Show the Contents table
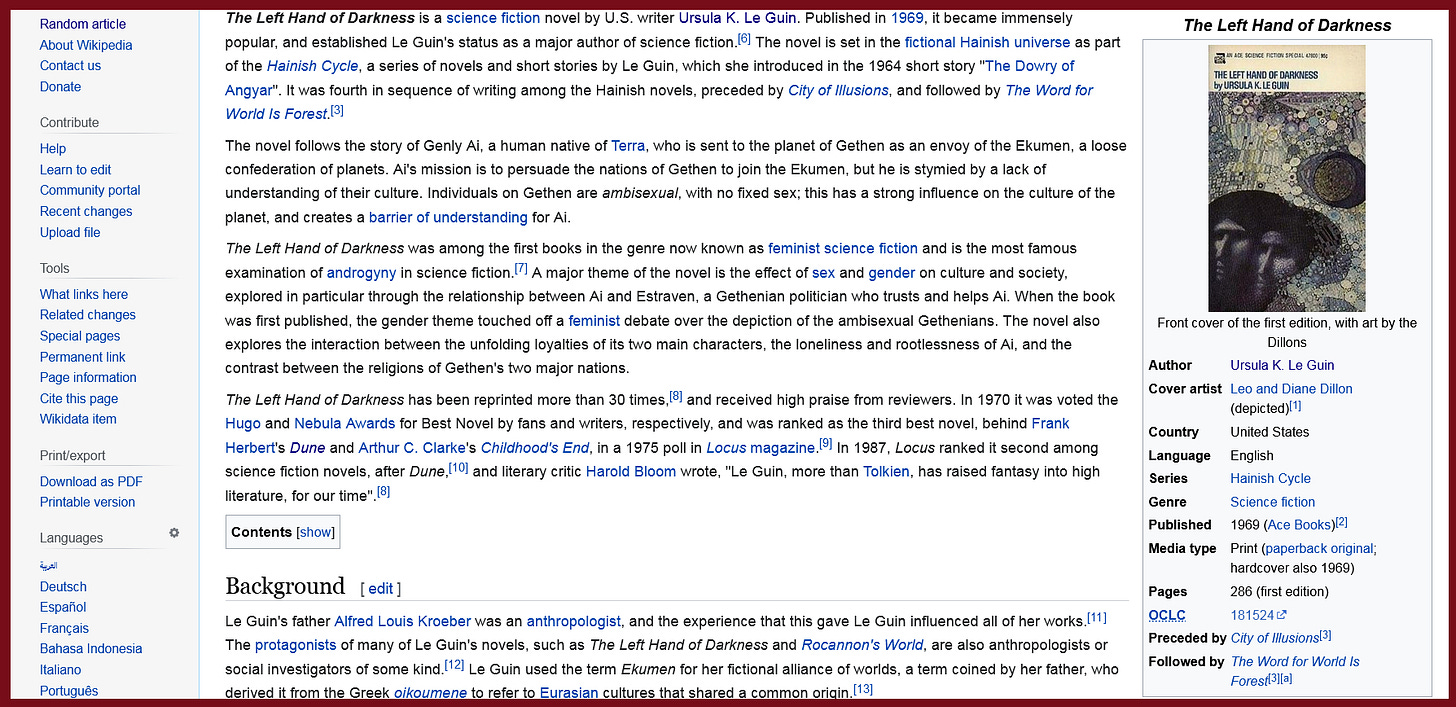The height and width of the screenshot is (707, 1456). click(x=316, y=532)
